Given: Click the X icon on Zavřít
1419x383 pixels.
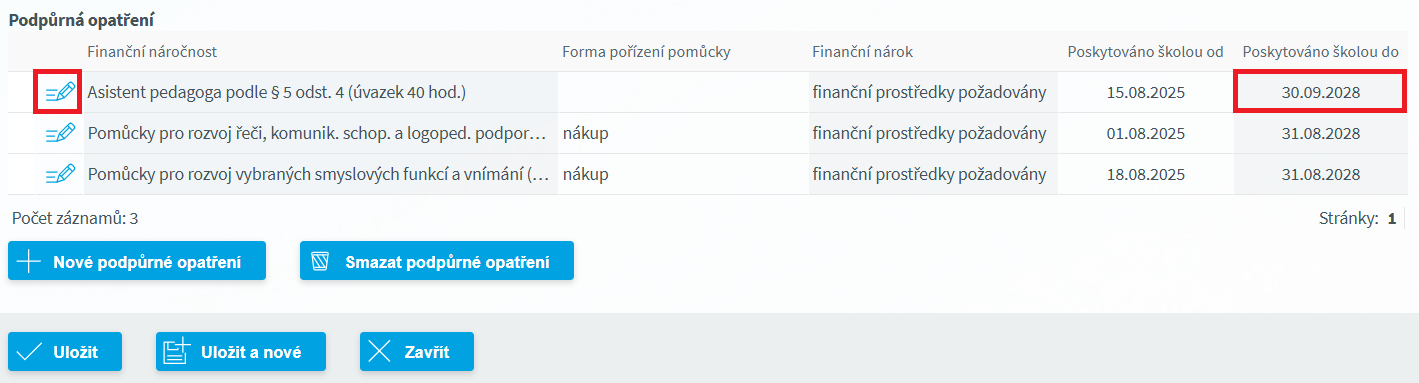Looking at the screenshot, I should (380, 352).
